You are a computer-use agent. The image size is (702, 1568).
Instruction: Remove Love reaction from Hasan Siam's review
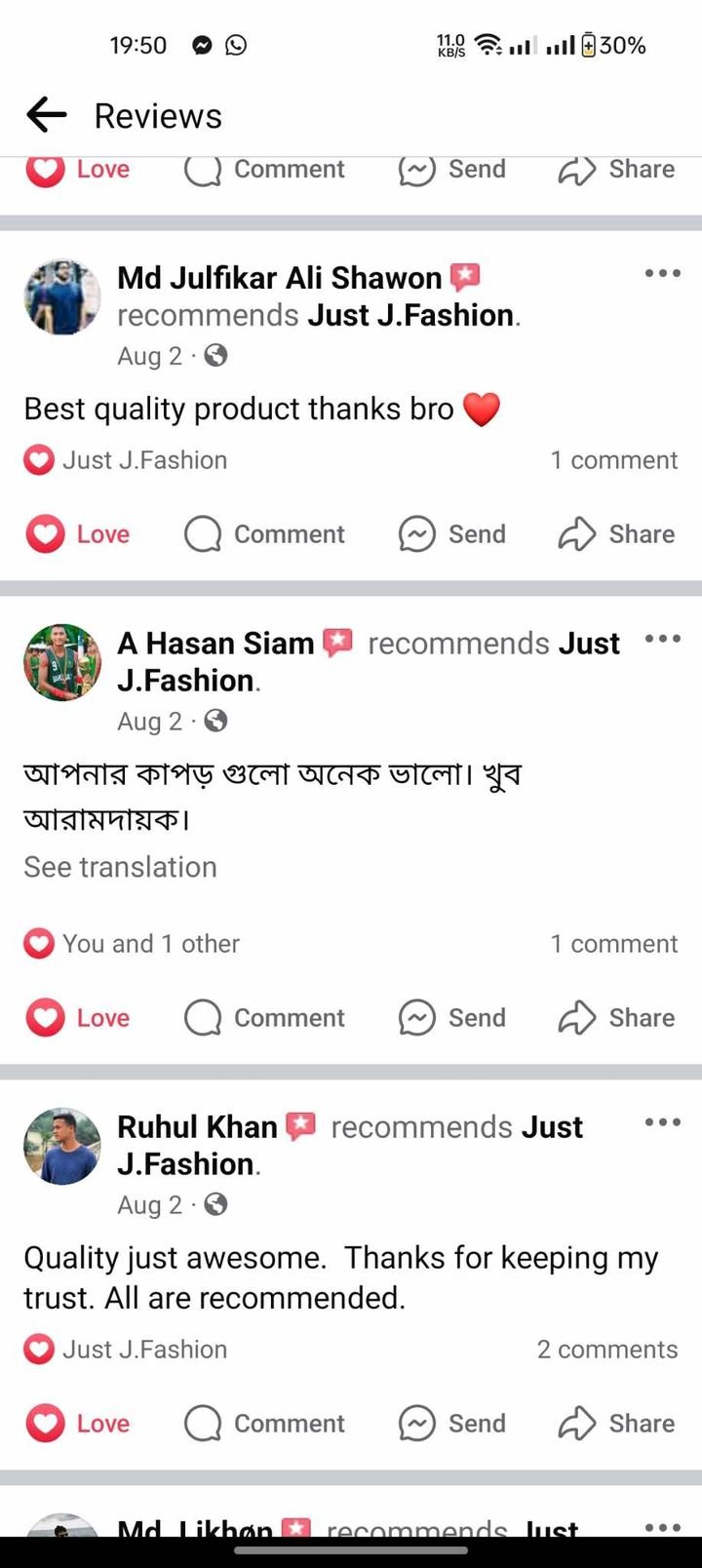click(x=78, y=1018)
